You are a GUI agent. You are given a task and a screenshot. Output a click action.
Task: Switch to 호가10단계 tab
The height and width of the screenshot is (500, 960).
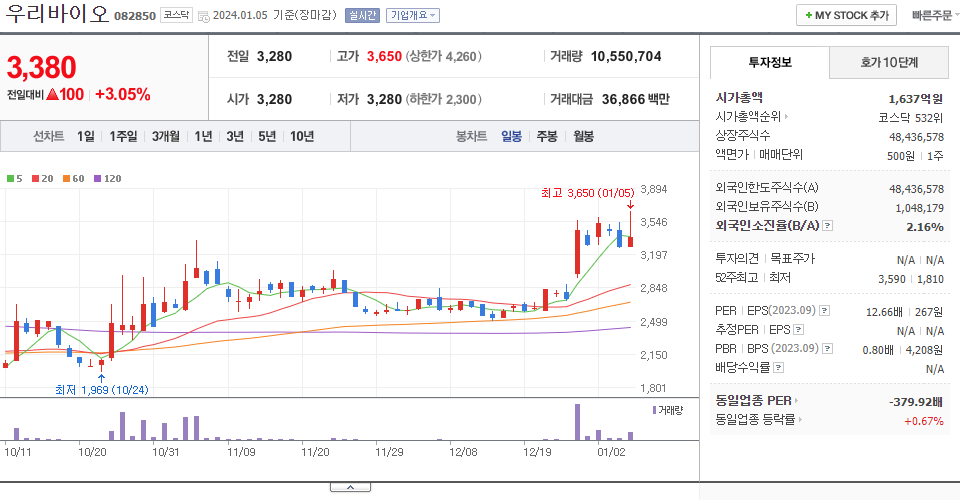[x=889, y=62]
